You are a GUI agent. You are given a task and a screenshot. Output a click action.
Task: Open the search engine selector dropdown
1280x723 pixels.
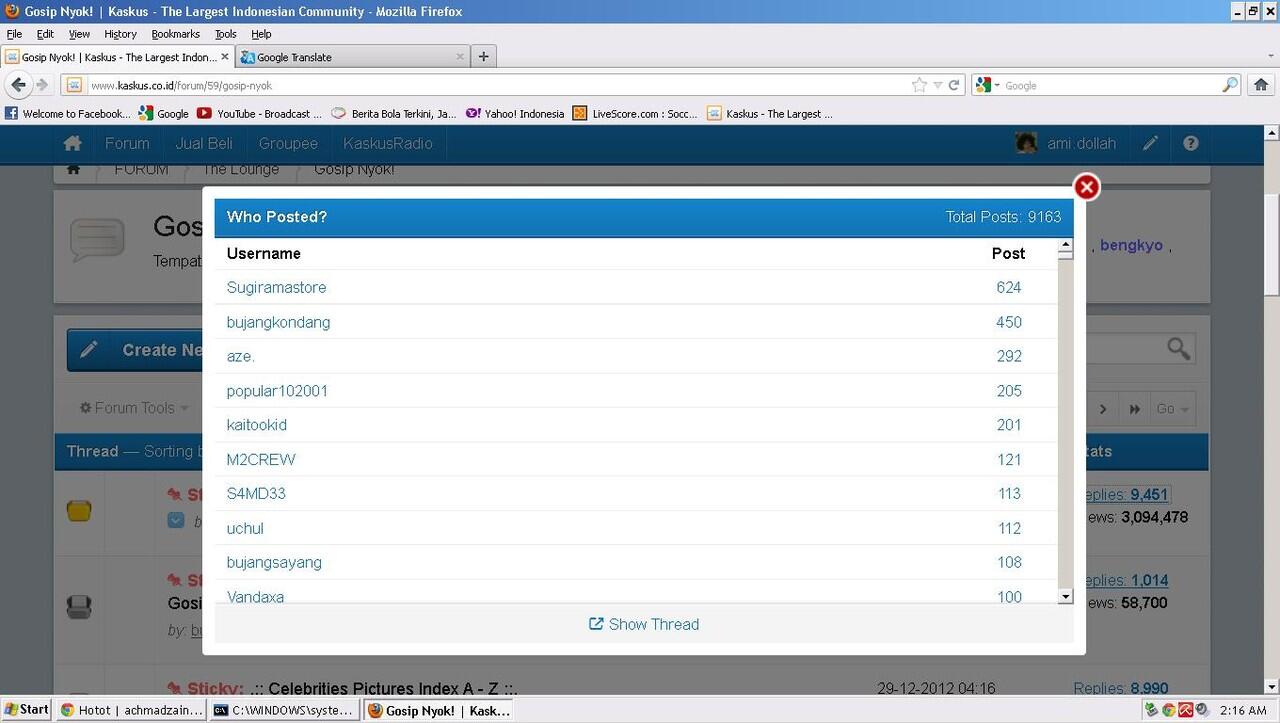987,85
